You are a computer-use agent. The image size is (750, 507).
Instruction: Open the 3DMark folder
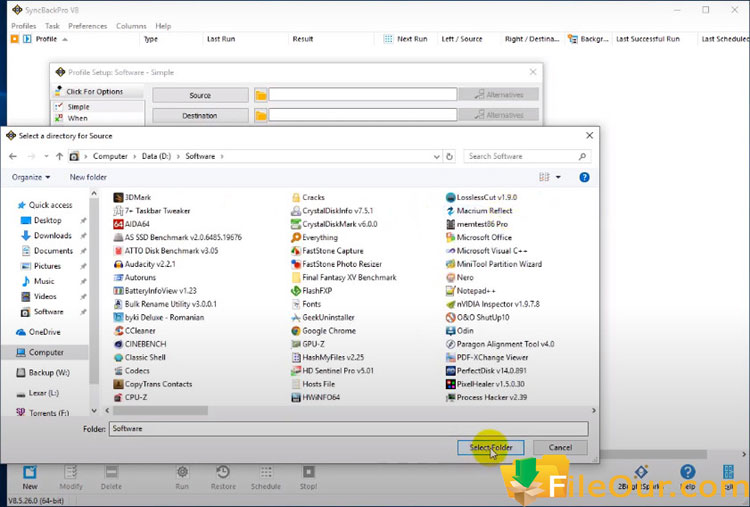[x=132, y=198]
